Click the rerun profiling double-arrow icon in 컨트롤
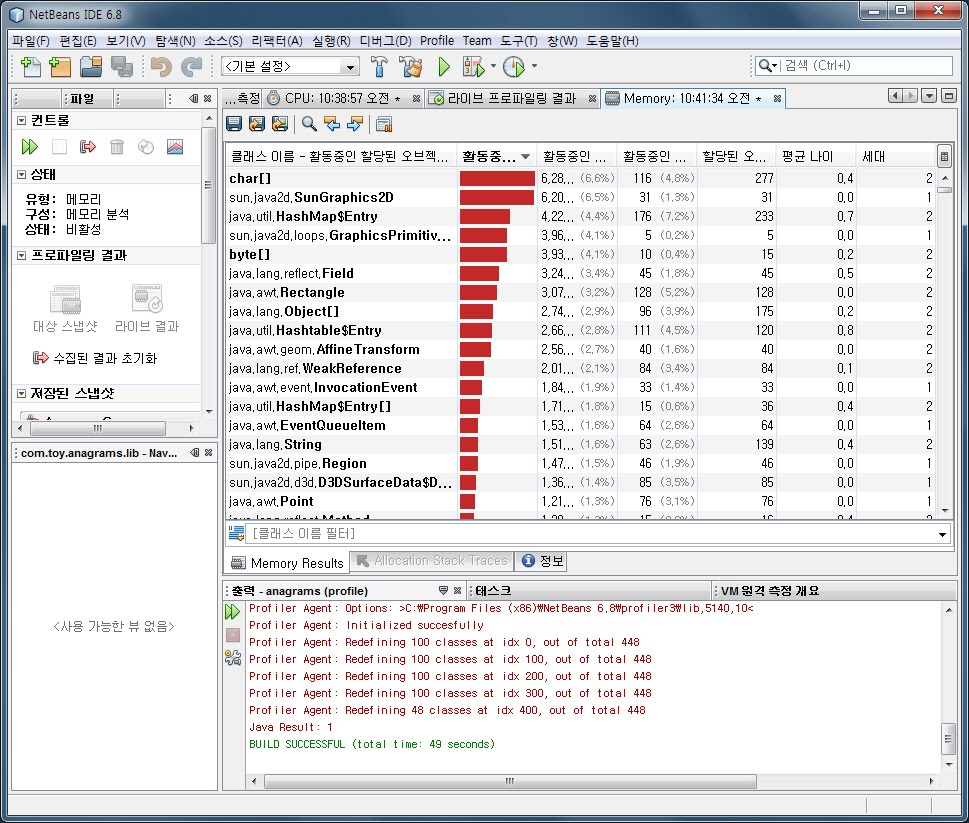Viewport: 969px width, 823px height. [29, 146]
